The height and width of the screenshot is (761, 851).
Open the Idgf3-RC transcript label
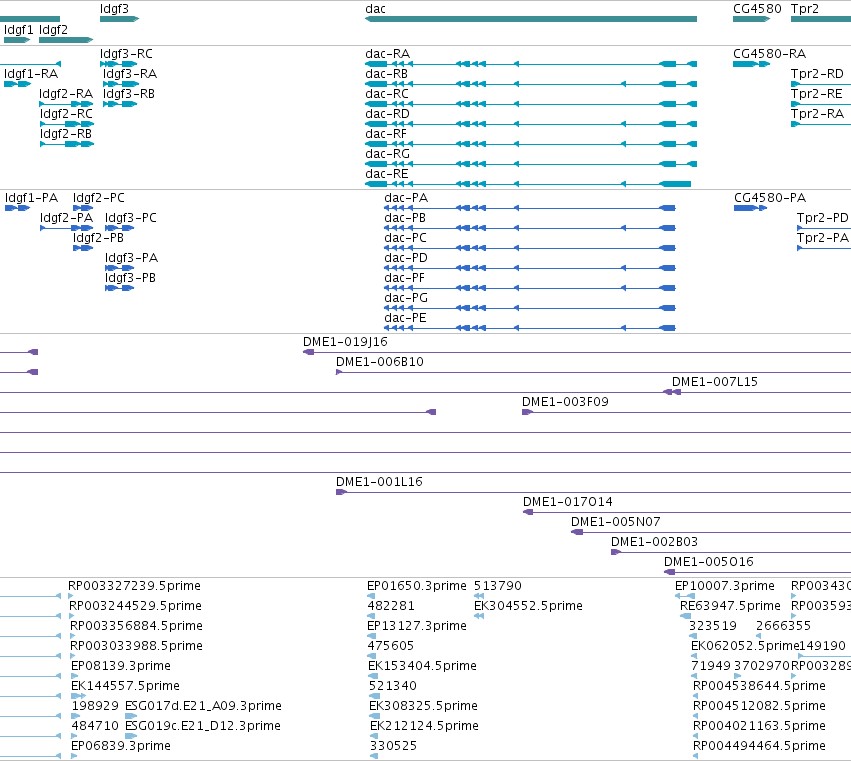[126, 54]
